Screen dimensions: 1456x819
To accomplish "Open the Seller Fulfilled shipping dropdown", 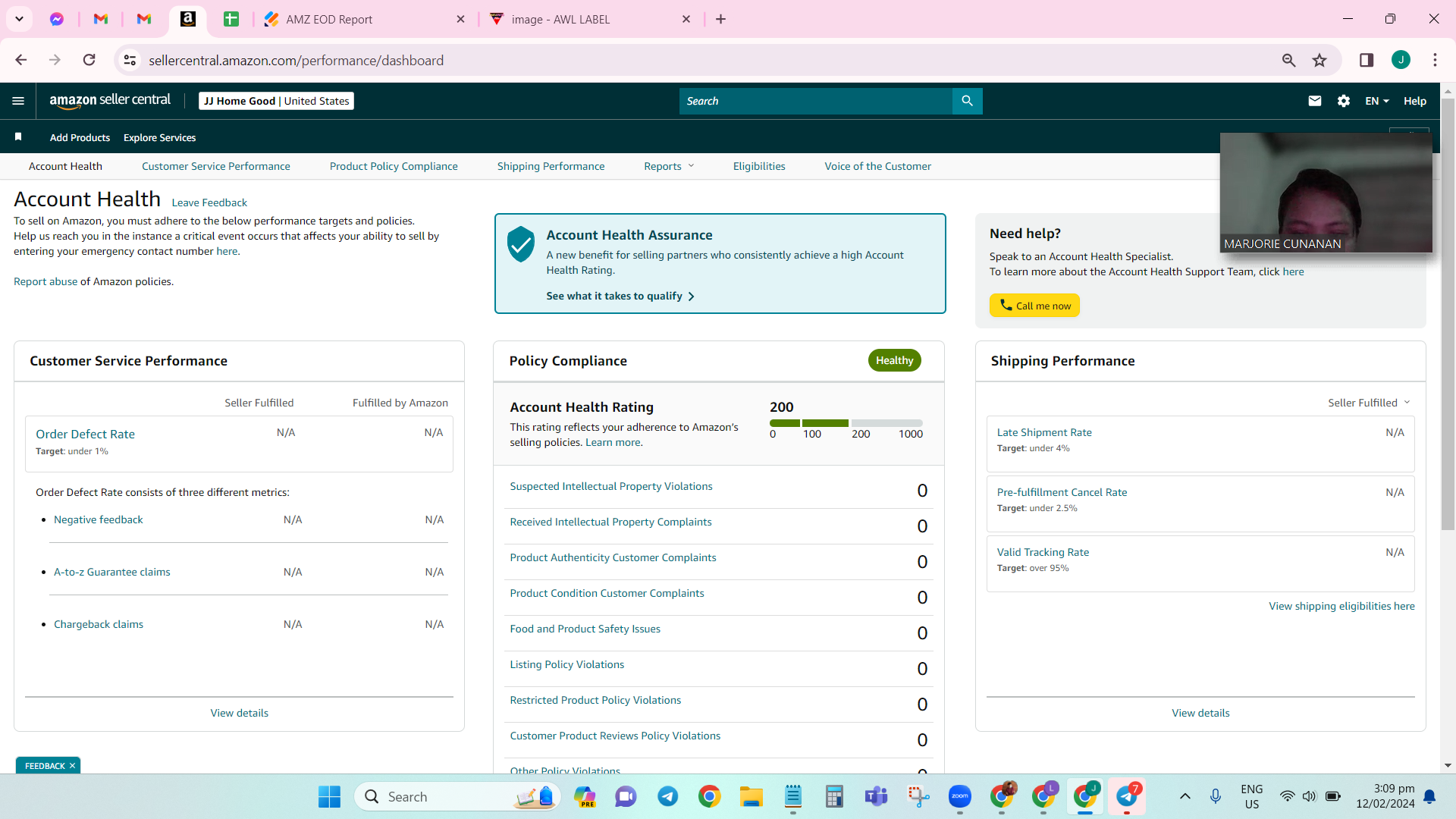I will 1369,403.
